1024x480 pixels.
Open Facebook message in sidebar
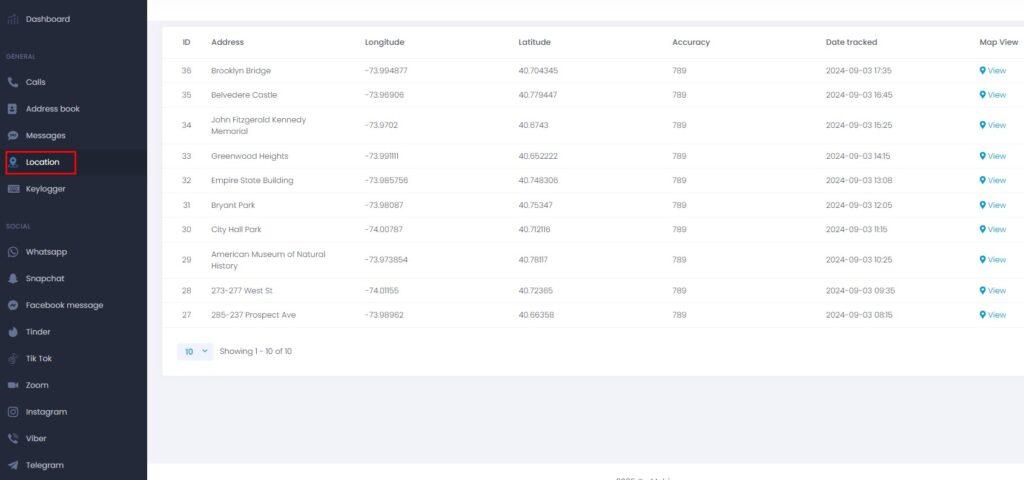(64, 305)
